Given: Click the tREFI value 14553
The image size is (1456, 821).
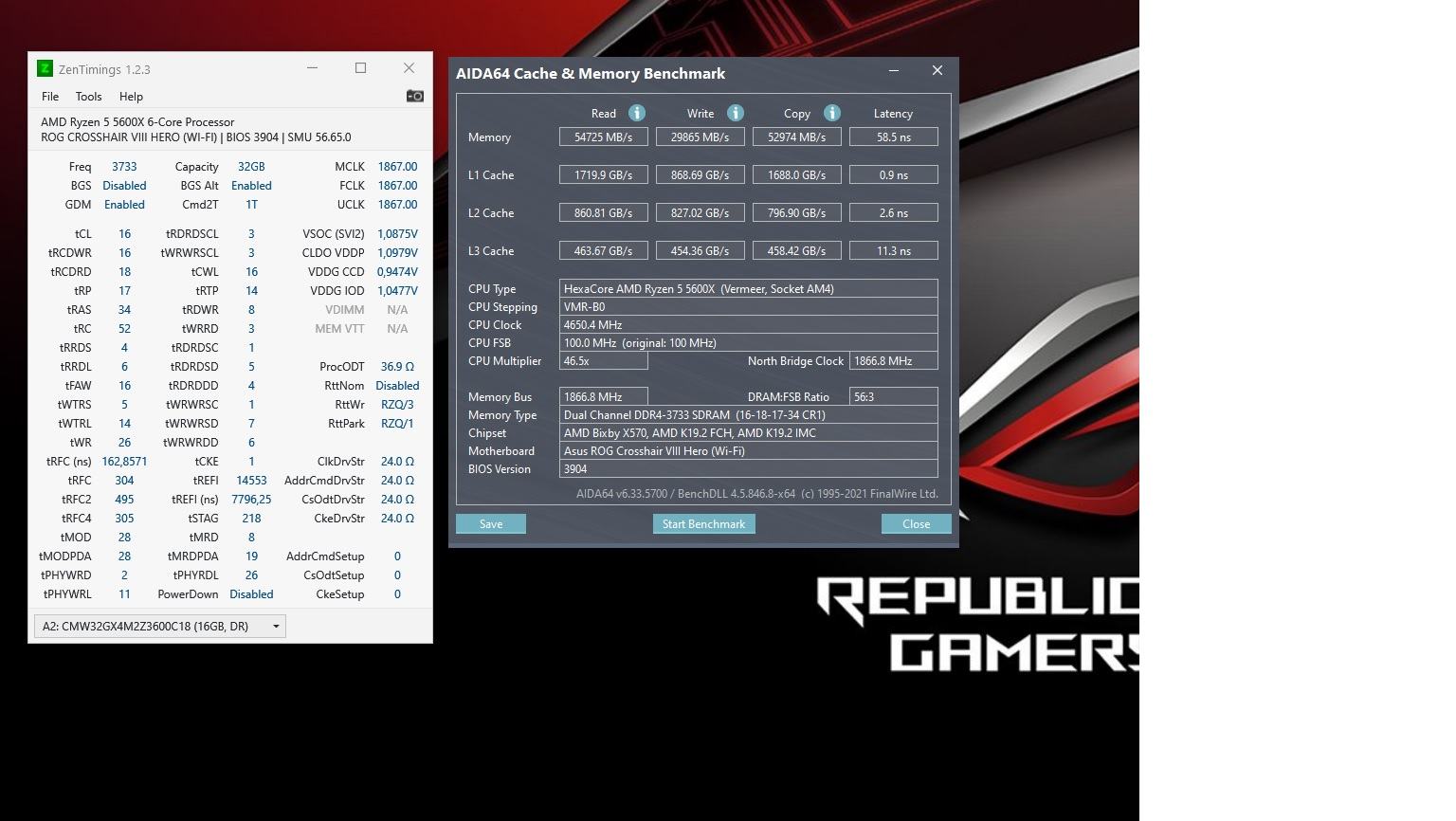Looking at the screenshot, I should [251, 481].
